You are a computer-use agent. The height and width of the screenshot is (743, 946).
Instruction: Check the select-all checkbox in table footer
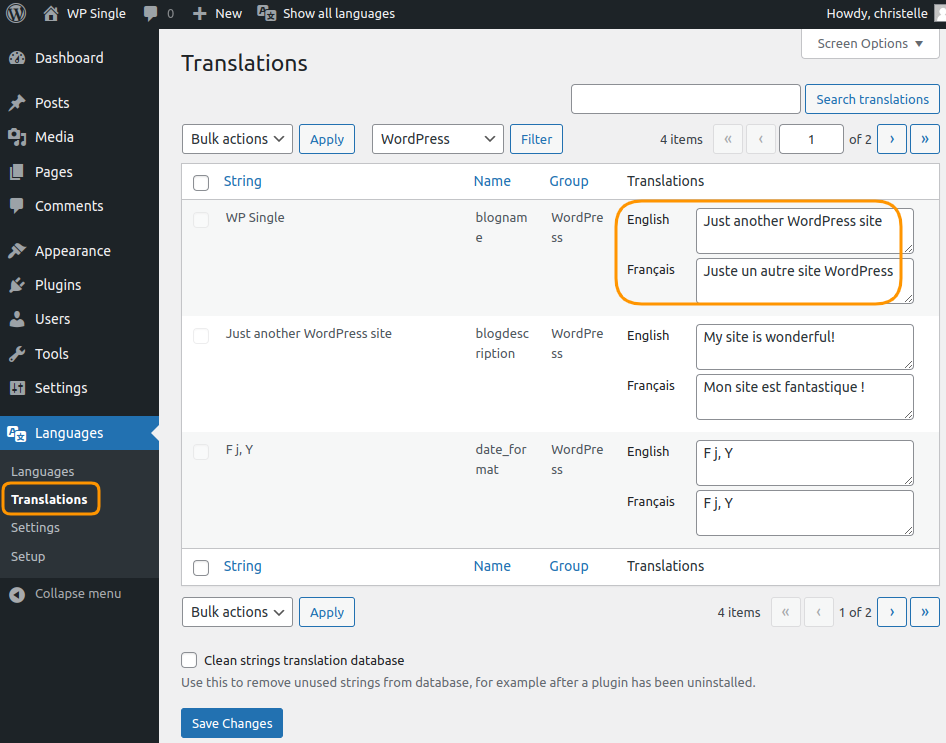pyautogui.click(x=201, y=567)
